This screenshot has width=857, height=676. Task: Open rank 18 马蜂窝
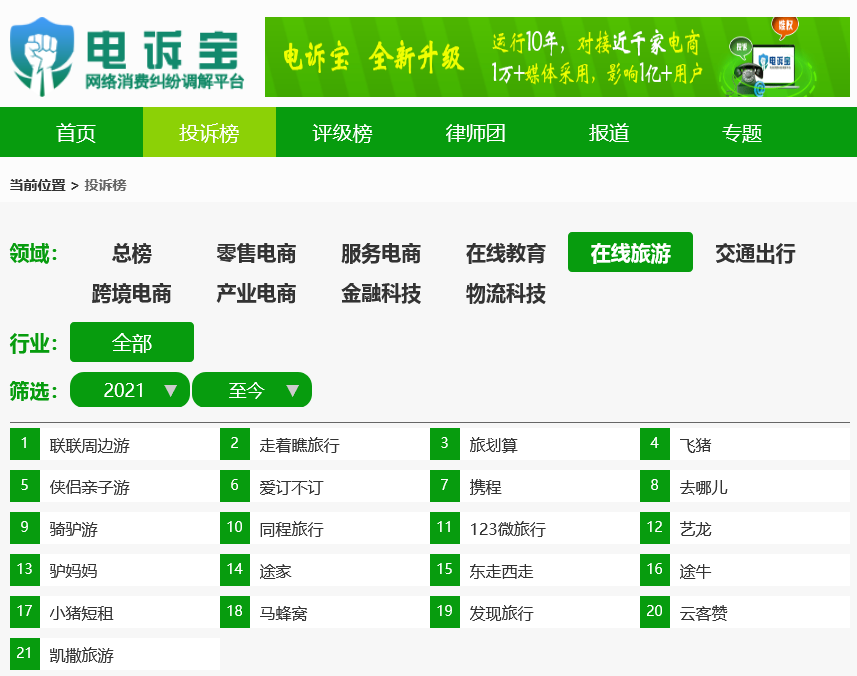(x=325, y=612)
